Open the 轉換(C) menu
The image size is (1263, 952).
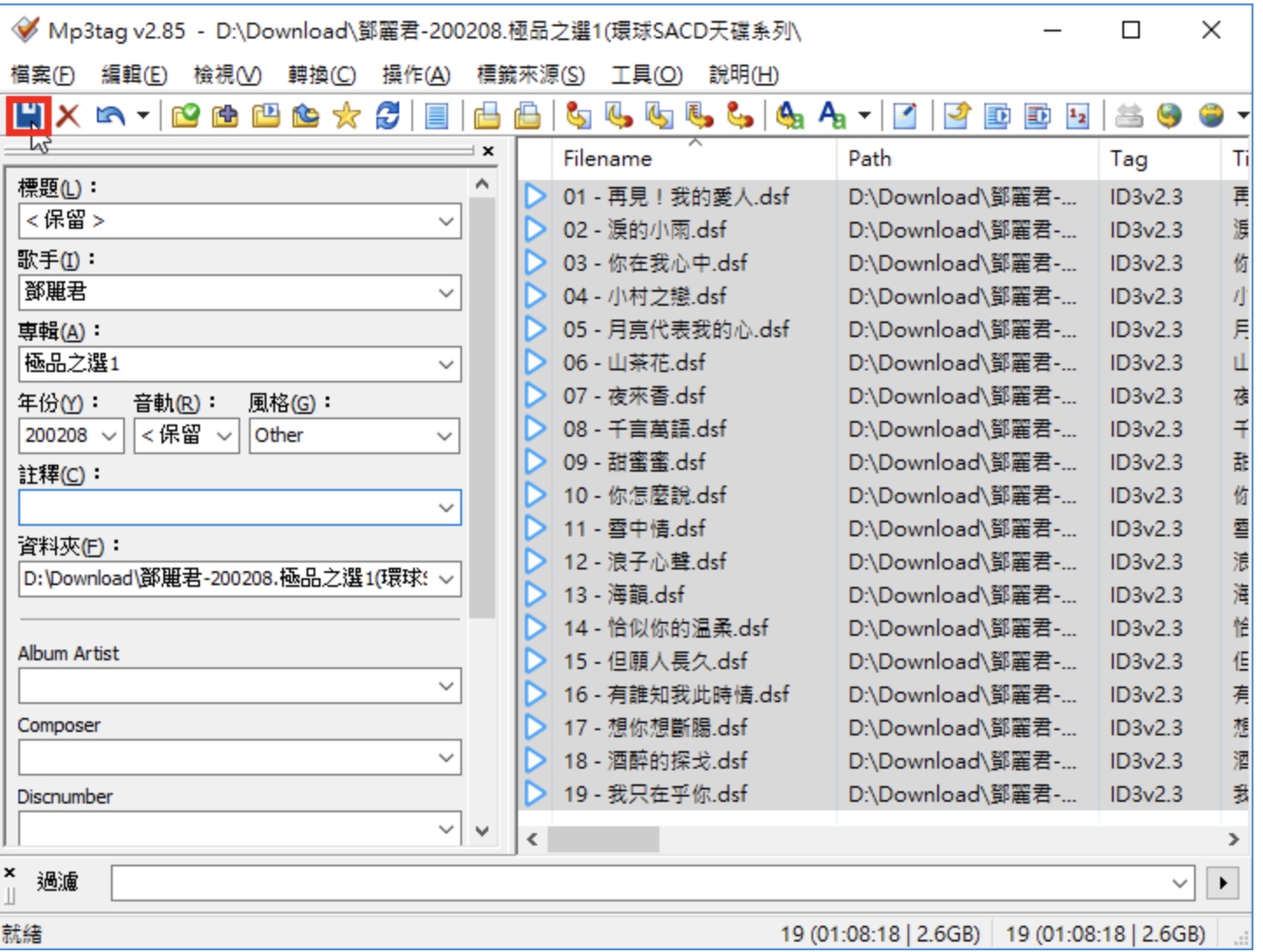tap(321, 75)
